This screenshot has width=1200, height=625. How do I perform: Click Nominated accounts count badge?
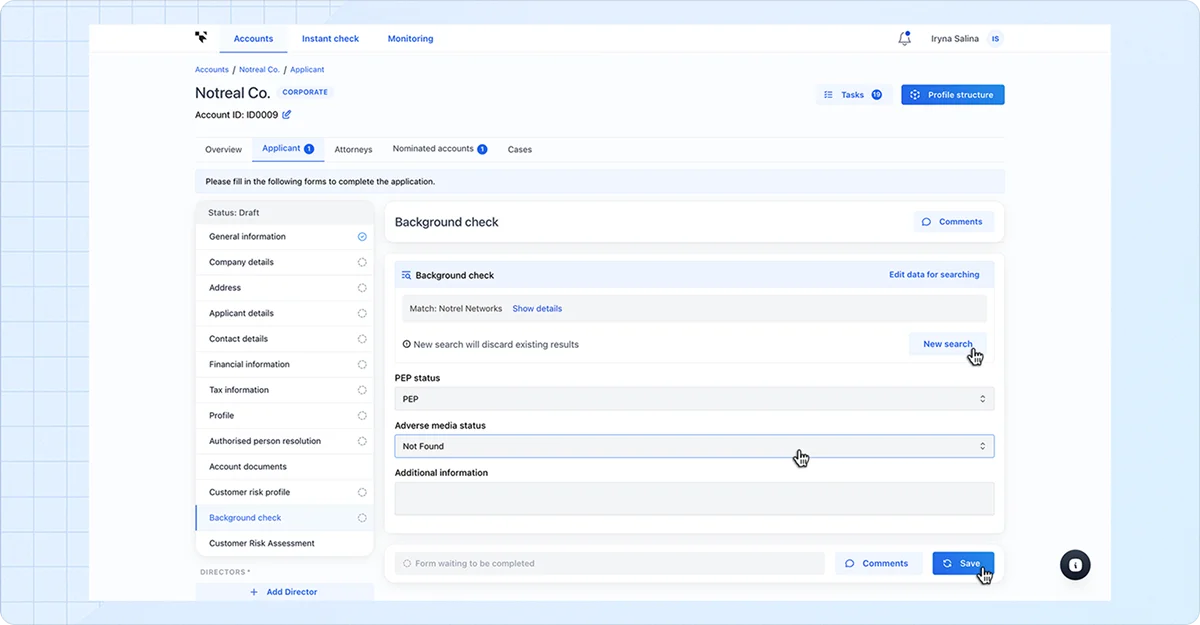482,149
